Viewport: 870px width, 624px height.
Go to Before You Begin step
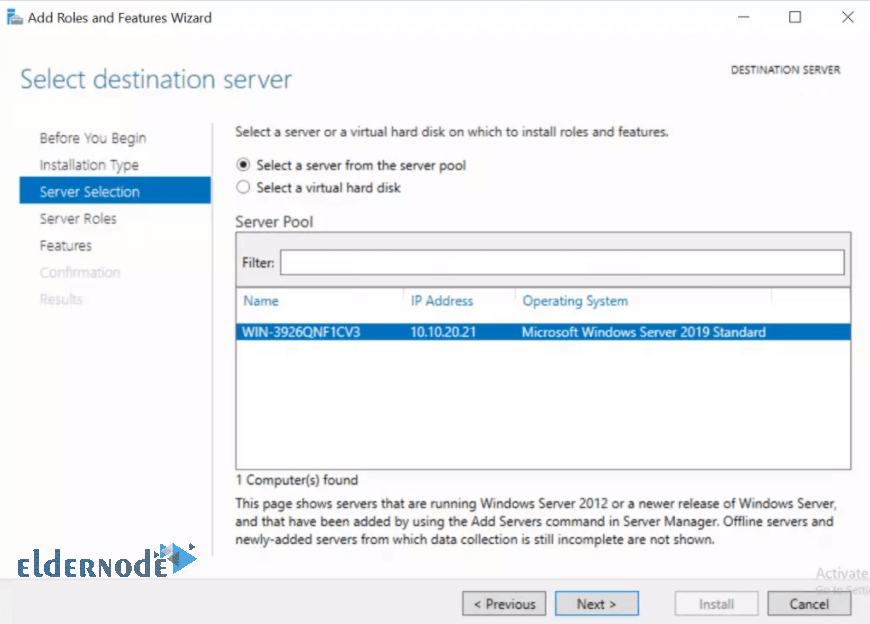(x=93, y=138)
